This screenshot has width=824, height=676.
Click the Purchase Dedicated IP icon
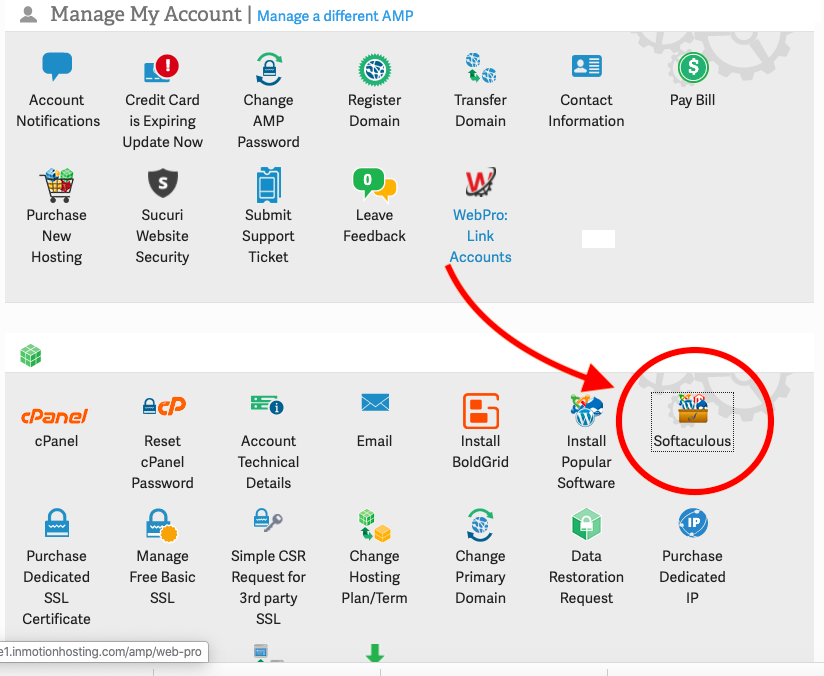point(693,523)
